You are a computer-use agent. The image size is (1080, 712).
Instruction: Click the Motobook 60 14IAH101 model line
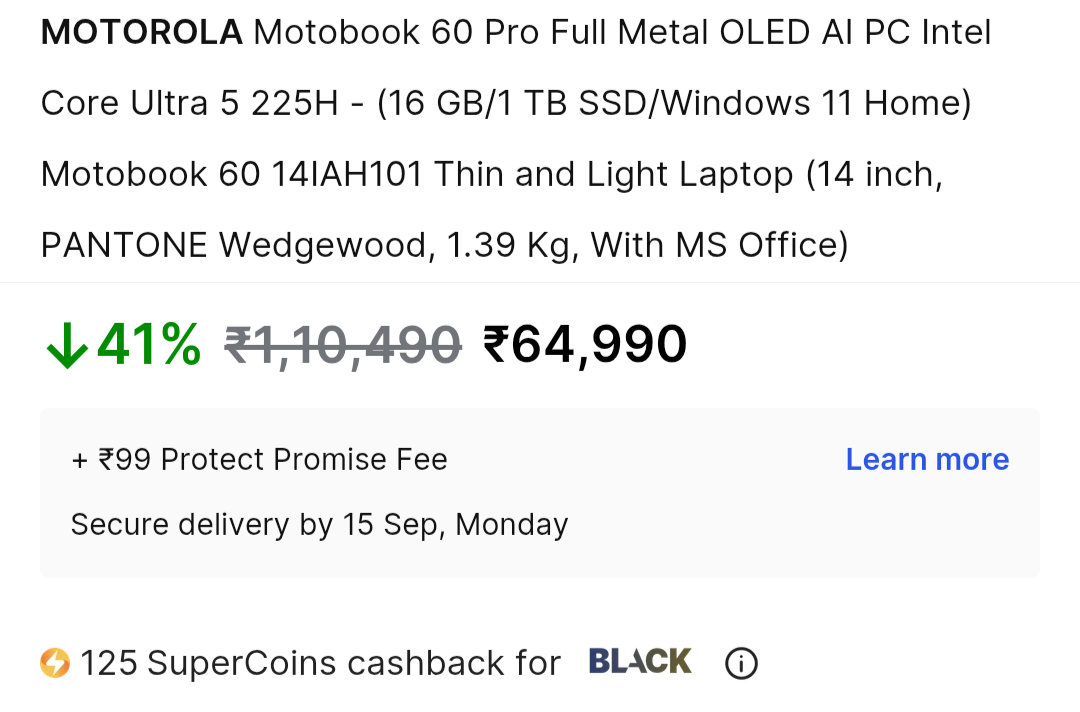[x=491, y=174]
